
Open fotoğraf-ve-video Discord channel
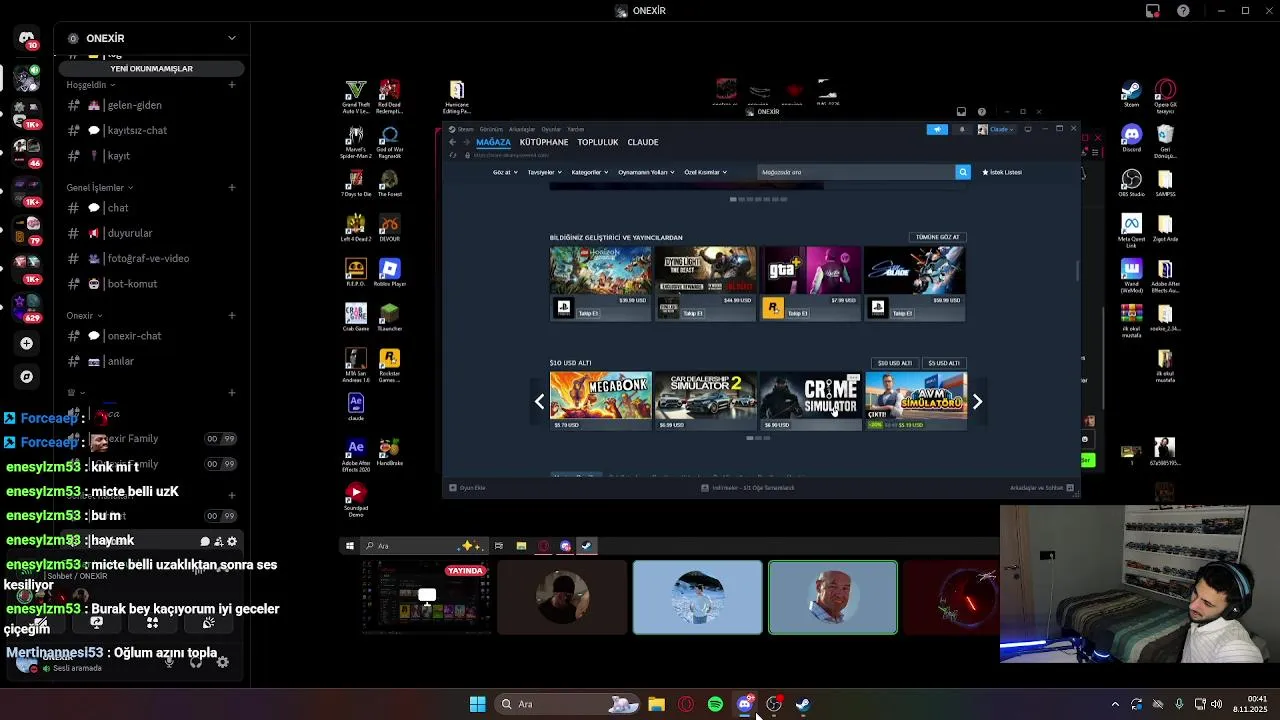click(151, 258)
